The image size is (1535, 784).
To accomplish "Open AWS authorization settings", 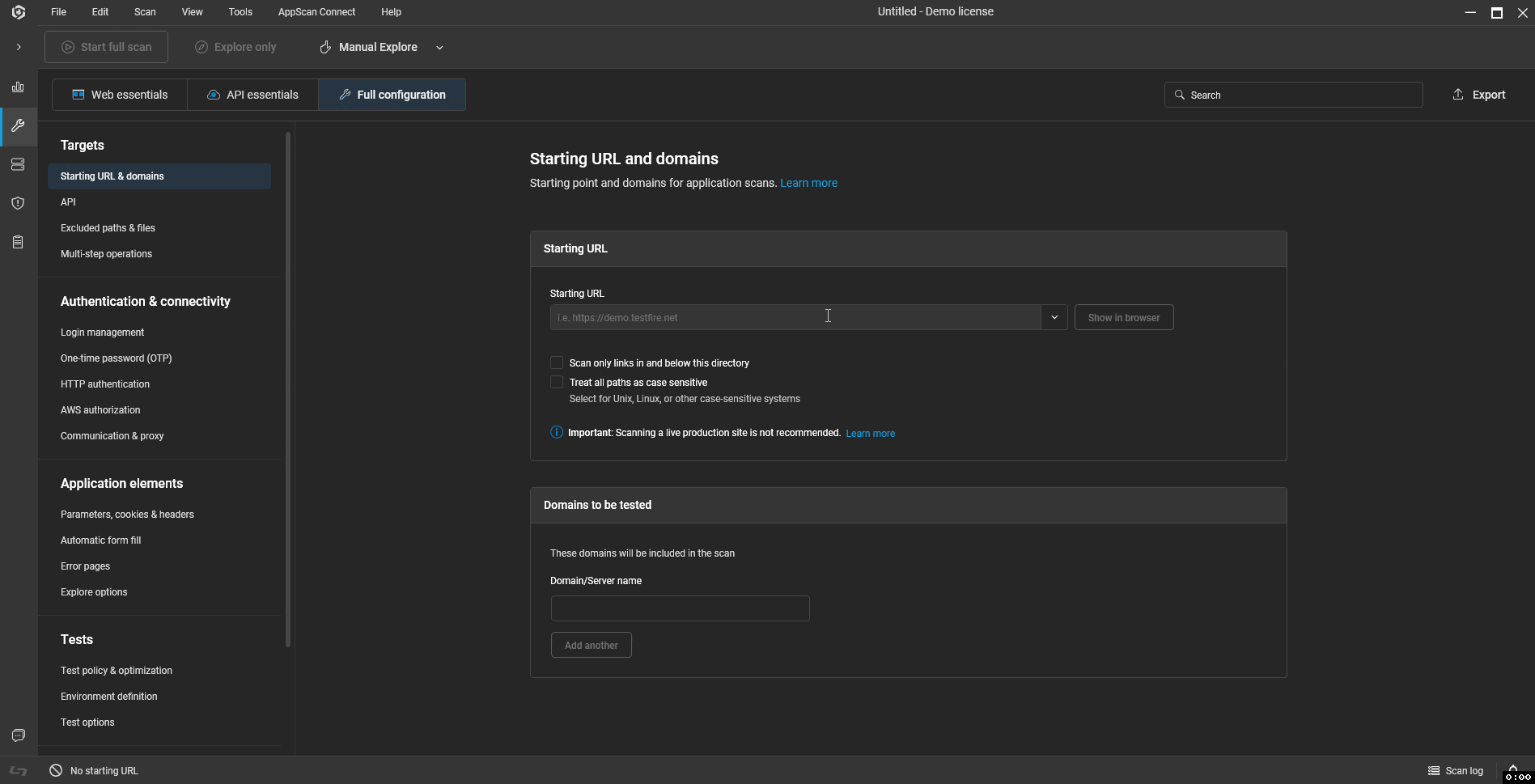I will pos(100,410).
